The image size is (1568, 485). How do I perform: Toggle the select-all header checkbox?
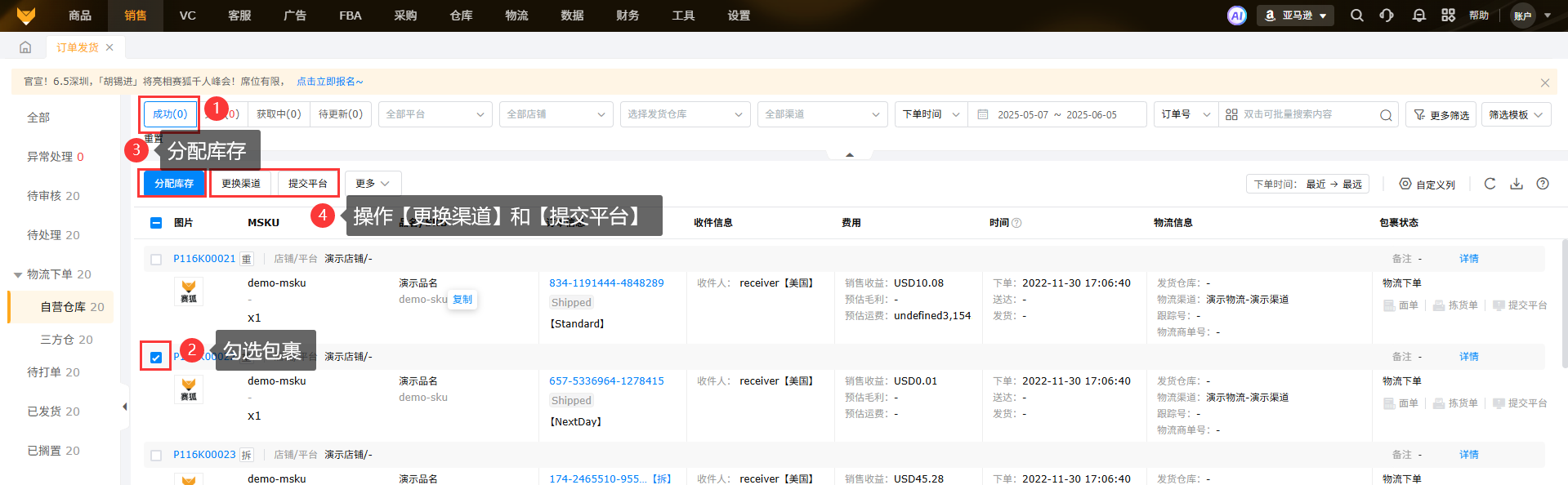(156, 223)
